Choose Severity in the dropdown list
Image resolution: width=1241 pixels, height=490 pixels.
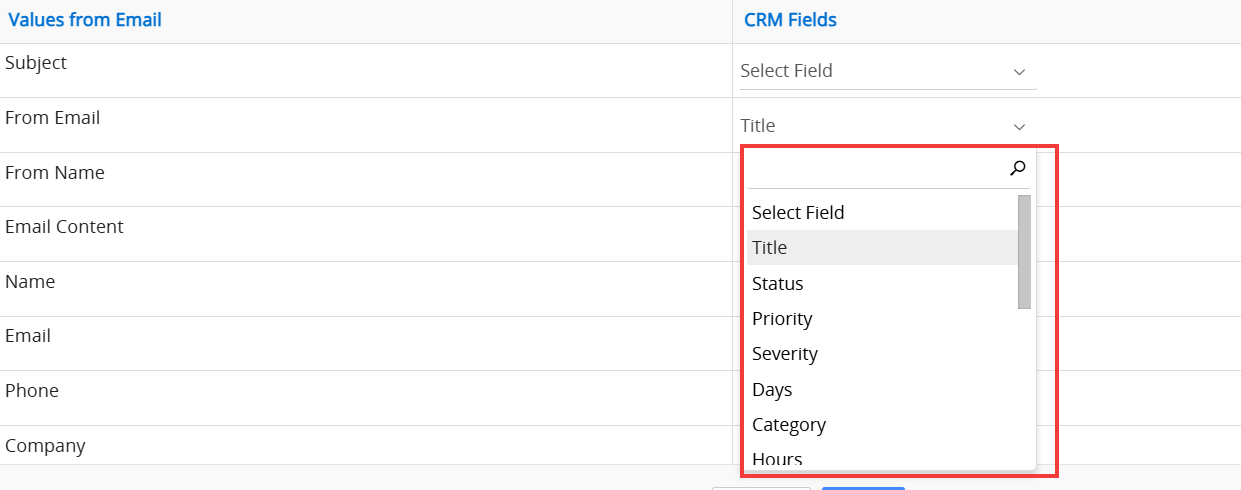pos(785,354)
